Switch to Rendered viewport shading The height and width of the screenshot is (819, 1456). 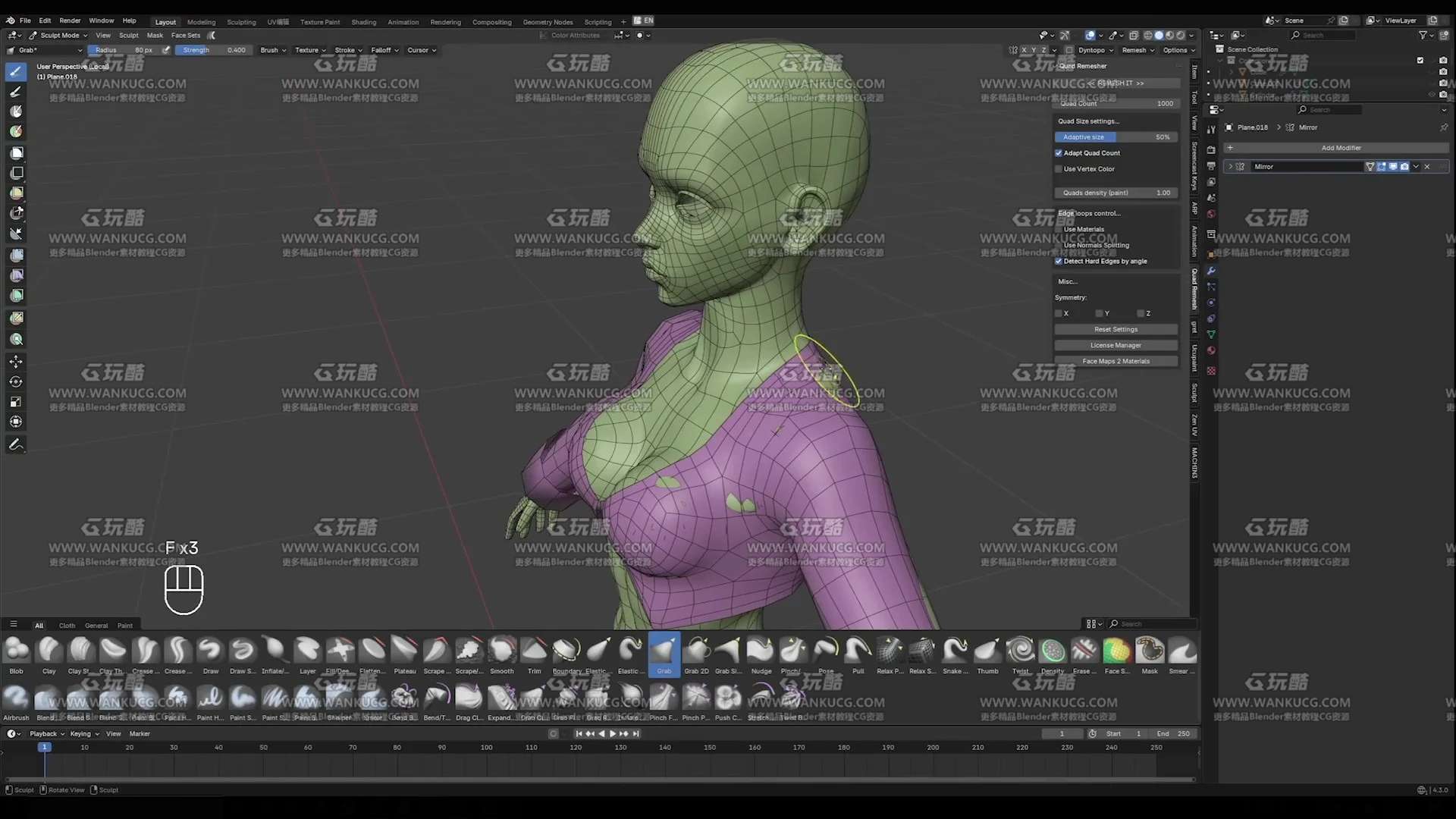tap(1181, 35)
